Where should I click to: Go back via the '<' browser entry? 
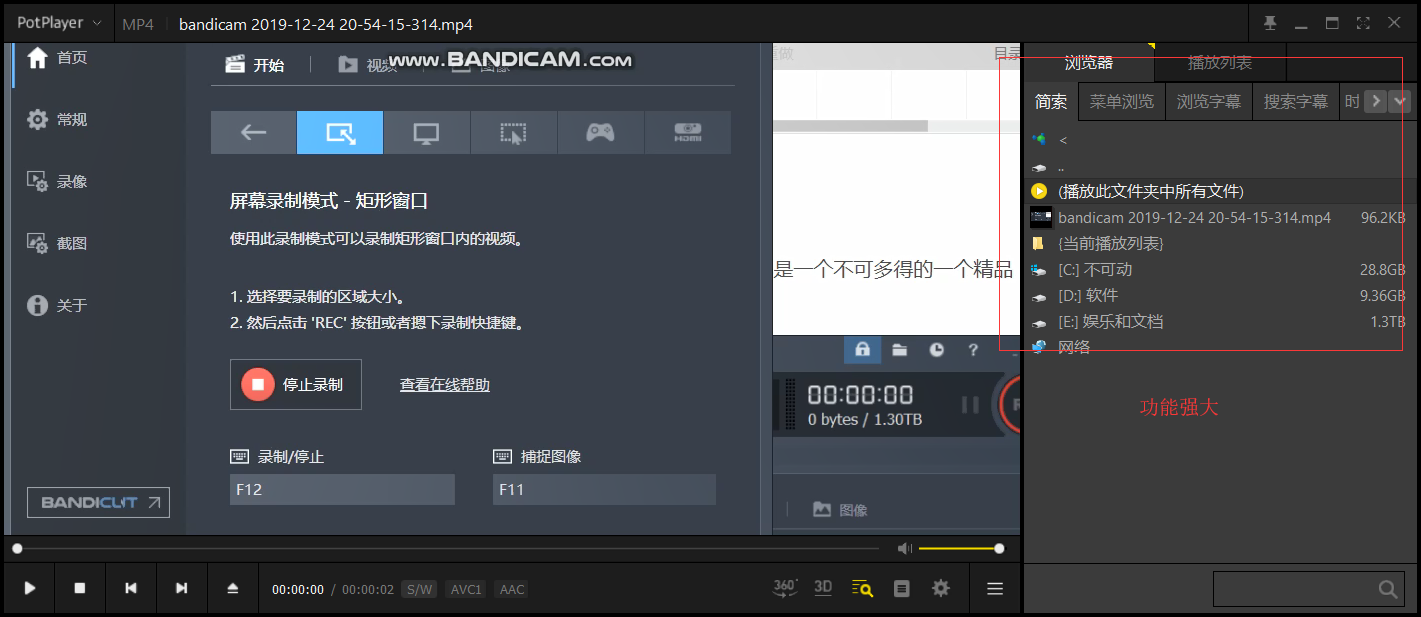(1220, 140)
